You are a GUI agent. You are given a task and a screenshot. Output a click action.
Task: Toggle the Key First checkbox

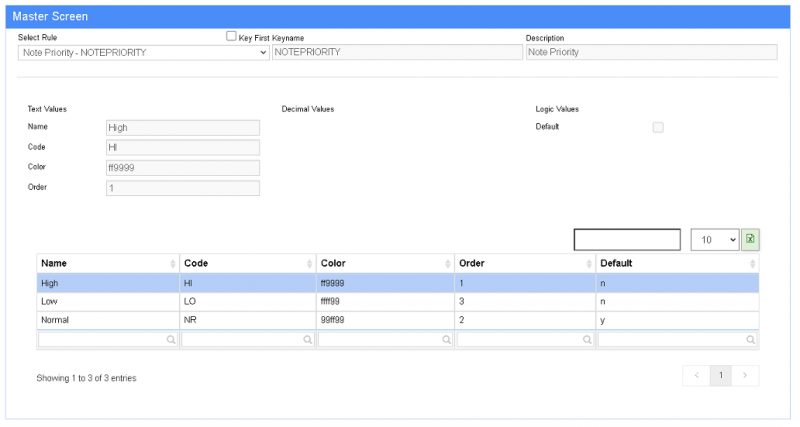tap(232, 36)
